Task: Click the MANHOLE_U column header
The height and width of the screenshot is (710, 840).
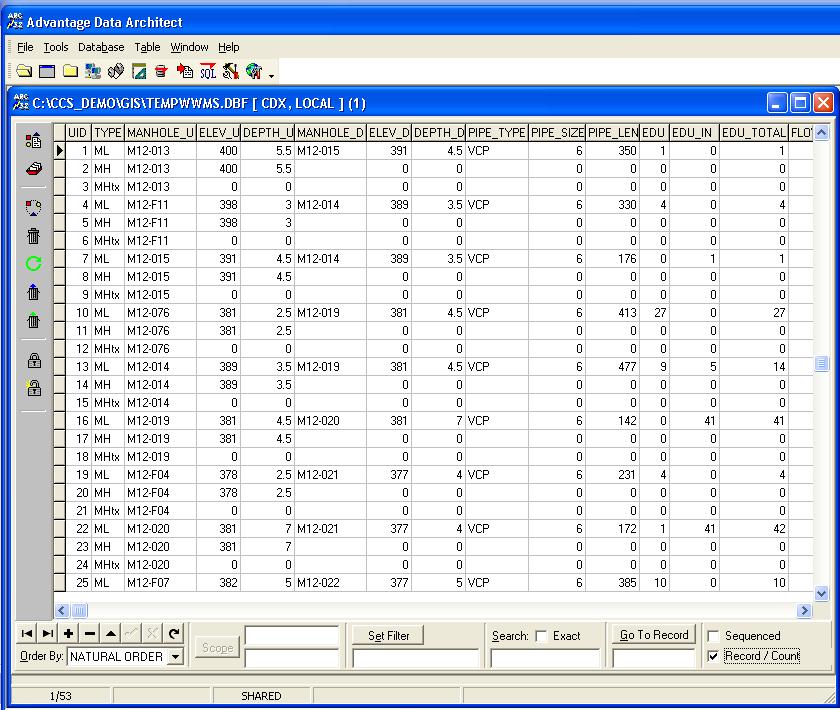Action: click(160, 133)
